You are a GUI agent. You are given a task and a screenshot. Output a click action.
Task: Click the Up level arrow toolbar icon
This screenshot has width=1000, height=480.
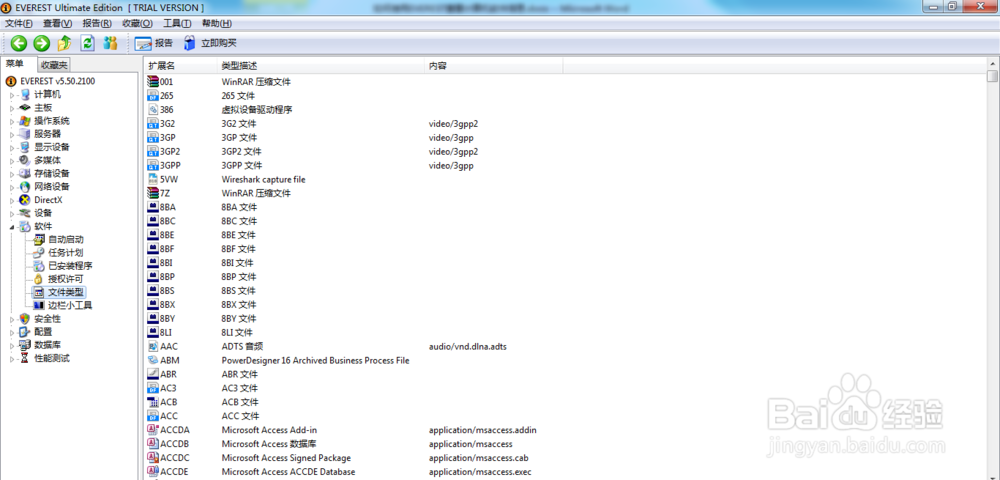64,43
